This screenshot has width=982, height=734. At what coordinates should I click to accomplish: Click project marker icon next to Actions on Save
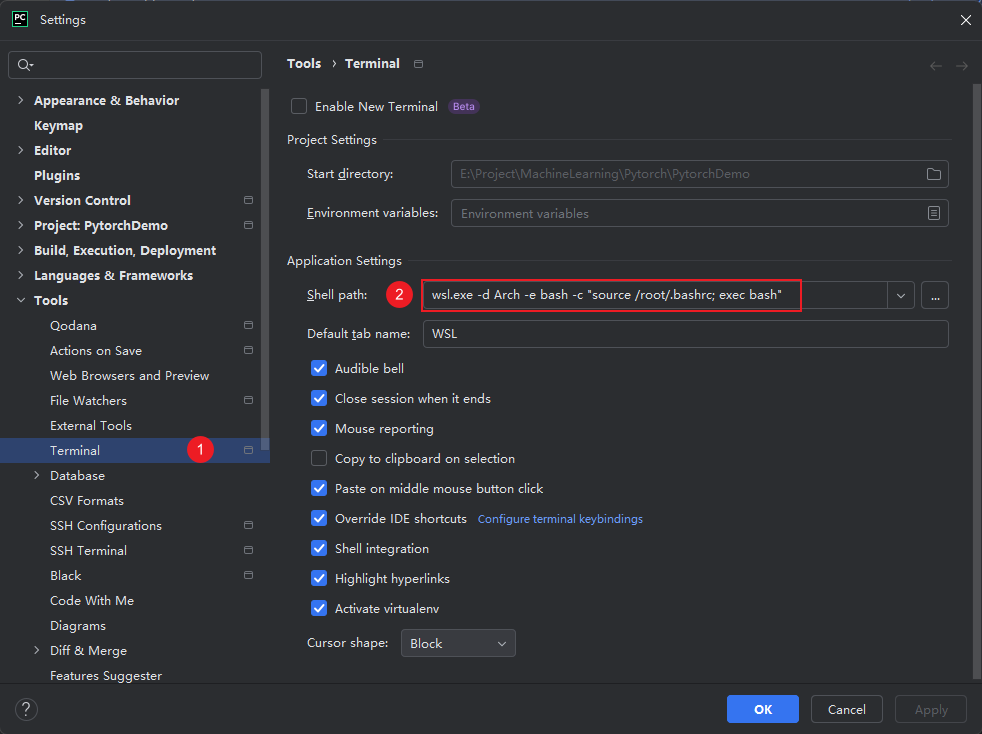point(249,351)
